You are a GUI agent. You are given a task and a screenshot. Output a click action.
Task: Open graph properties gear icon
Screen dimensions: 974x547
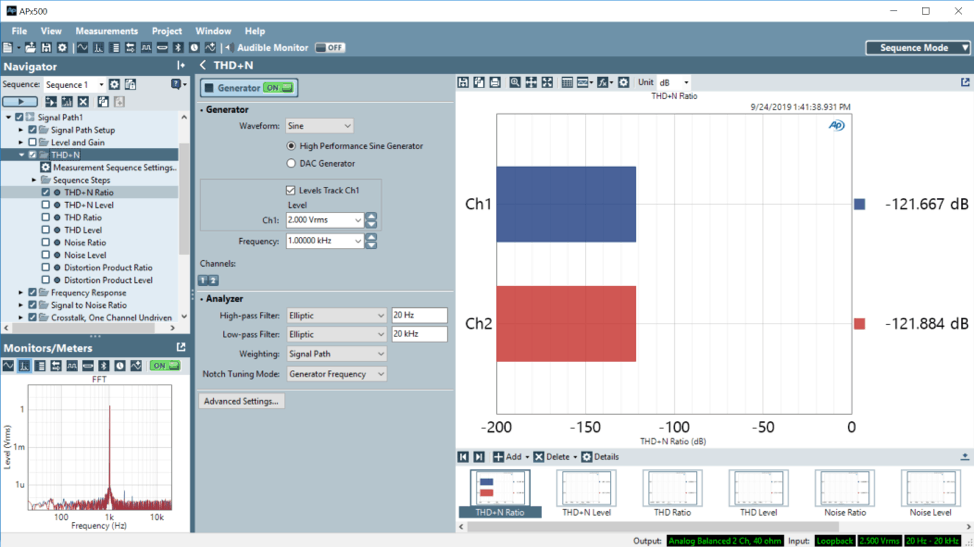pyautogui.click(x=623, y=82)
